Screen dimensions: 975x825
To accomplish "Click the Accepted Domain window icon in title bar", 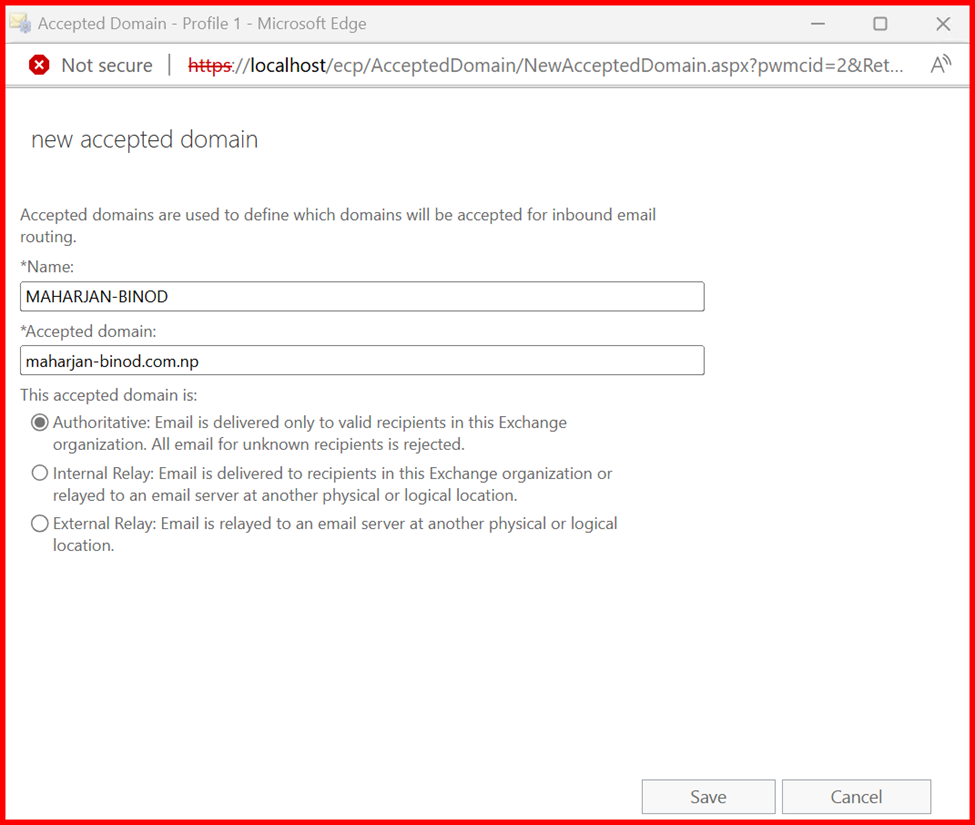I will coord(20,23).
